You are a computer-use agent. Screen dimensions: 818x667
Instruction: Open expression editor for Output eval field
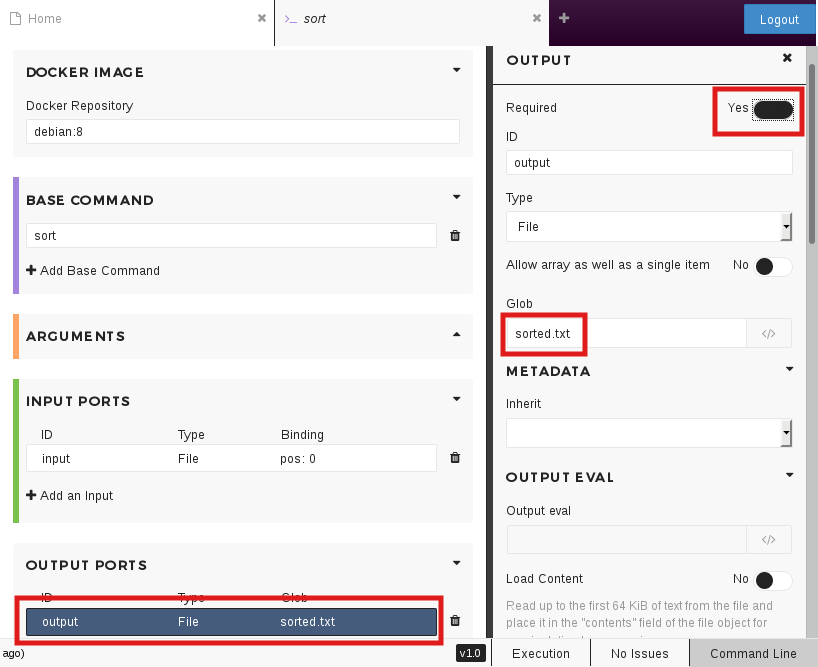click(768, 540)
